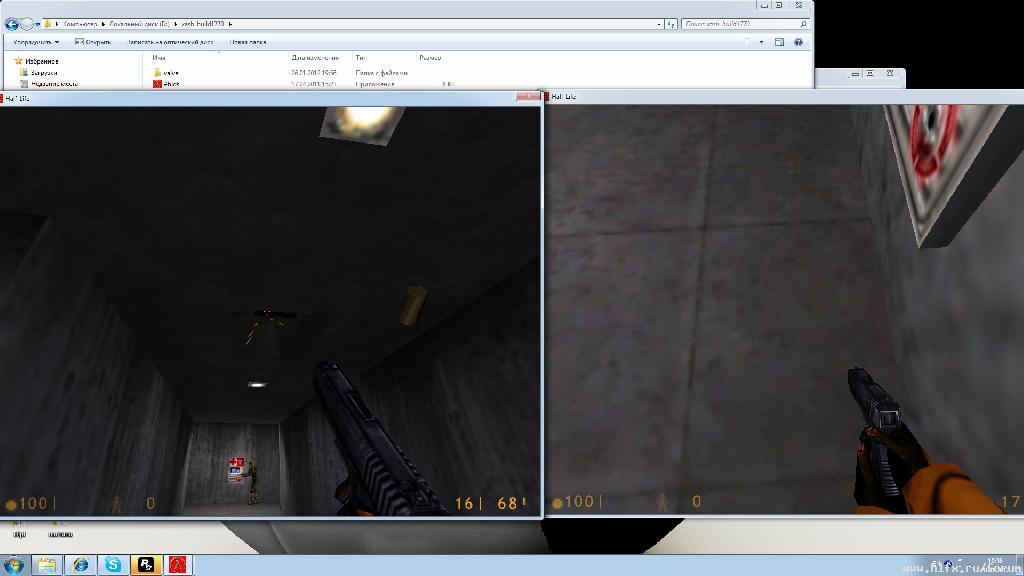Click the system clock in the tray
The image size is (1024, 576).
(x=995, y=565)
